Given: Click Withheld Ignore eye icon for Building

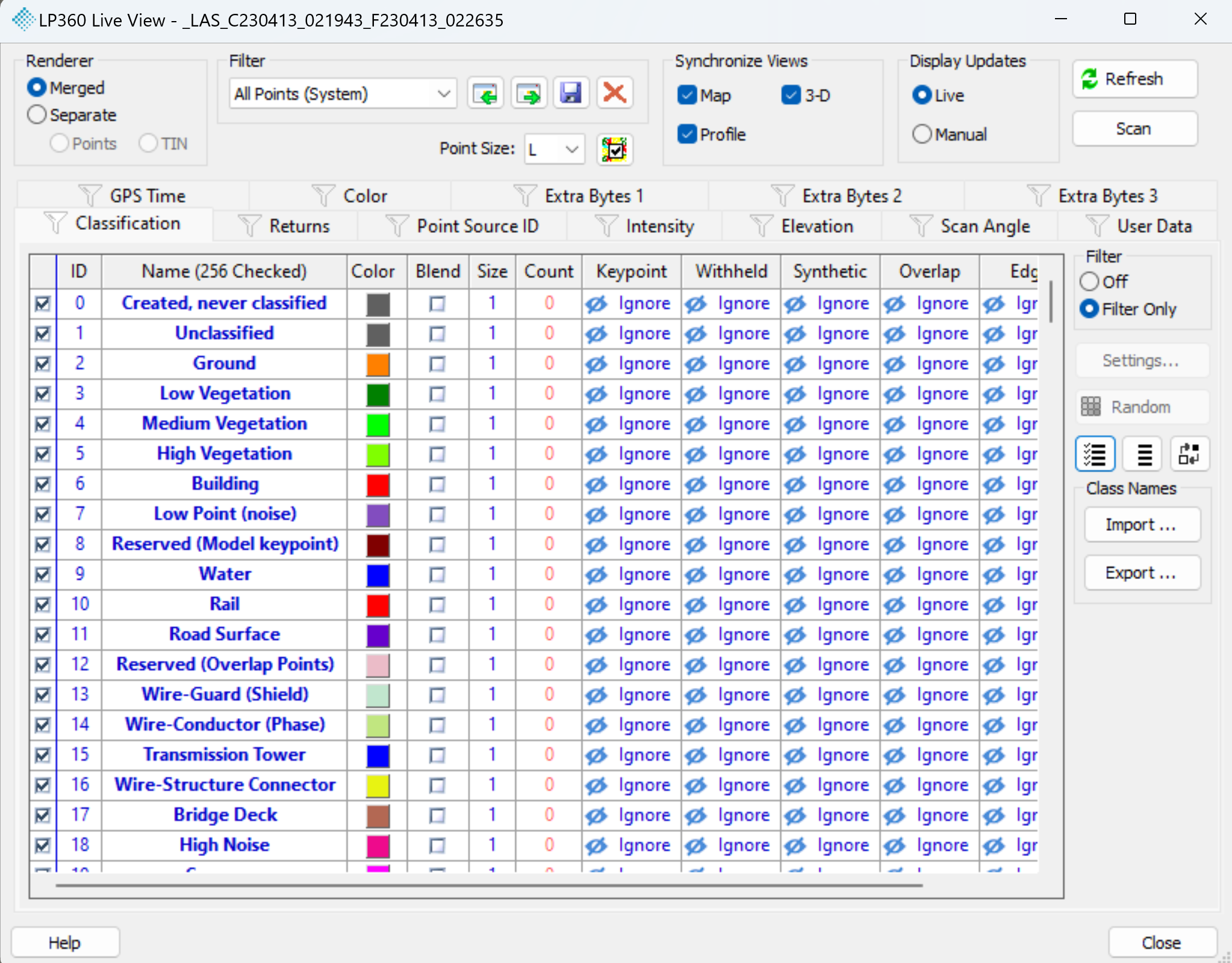Looking at the screenshot, I should point(696,485).
